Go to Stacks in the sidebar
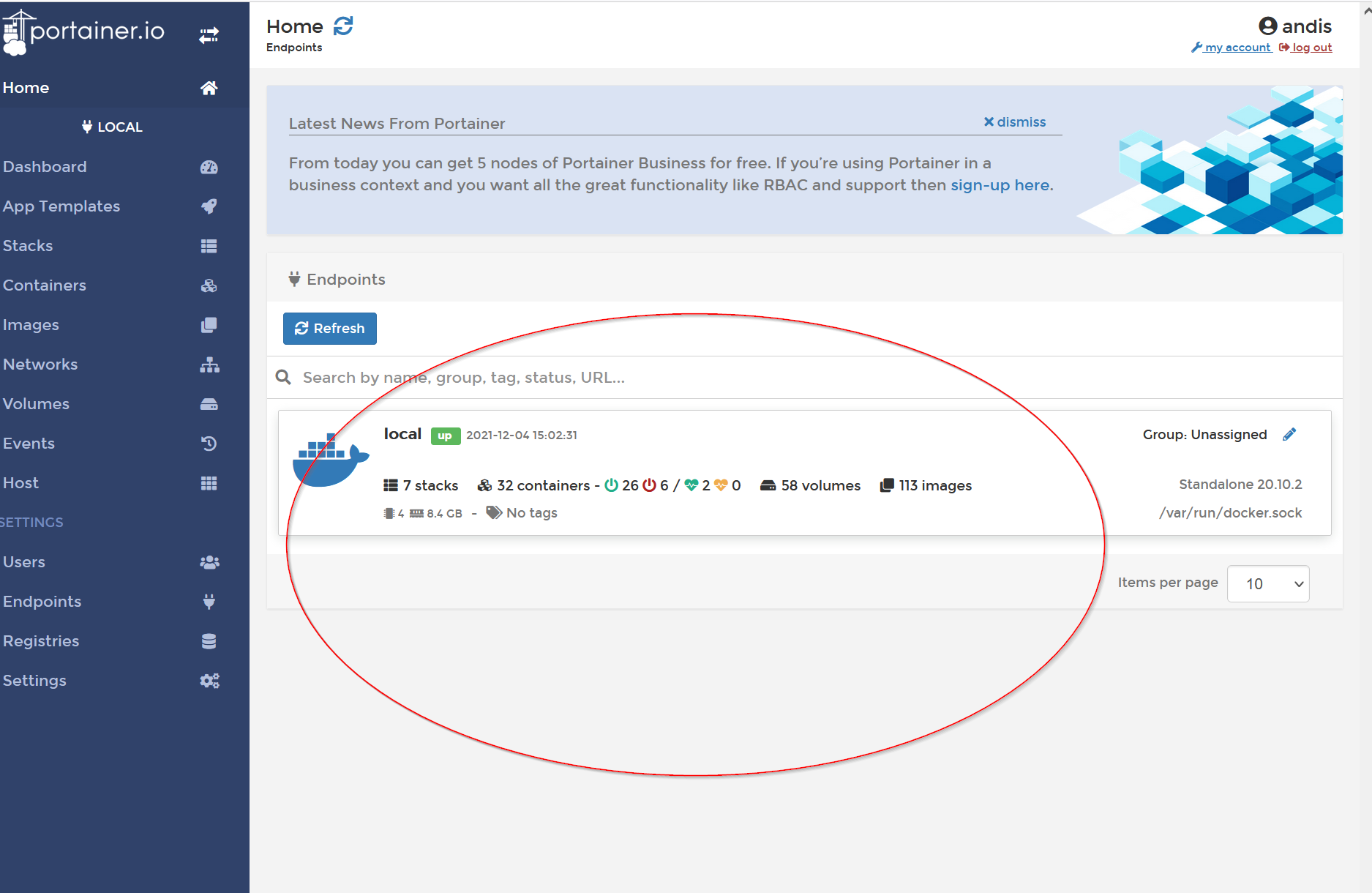The width and height of the screenshot is (1372, 893). 28,246
